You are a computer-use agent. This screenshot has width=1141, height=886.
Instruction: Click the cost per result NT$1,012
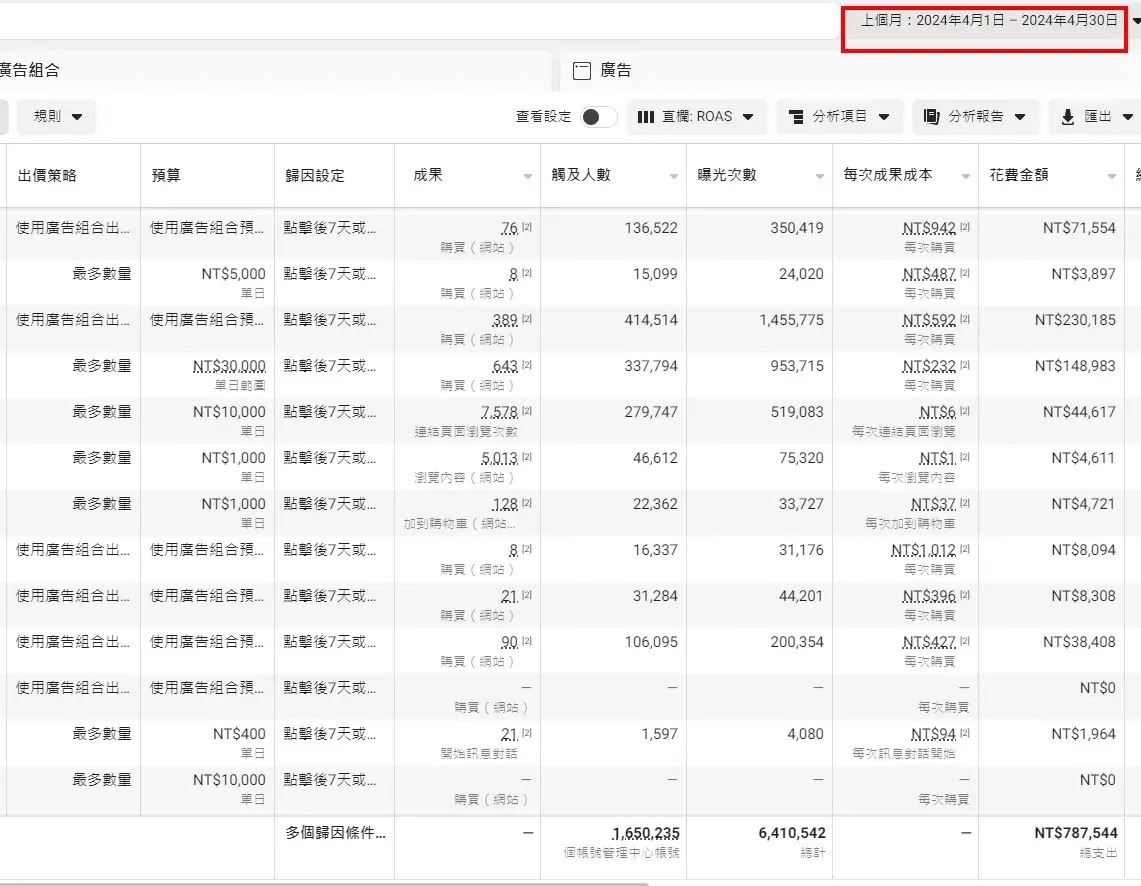[923, 550]
